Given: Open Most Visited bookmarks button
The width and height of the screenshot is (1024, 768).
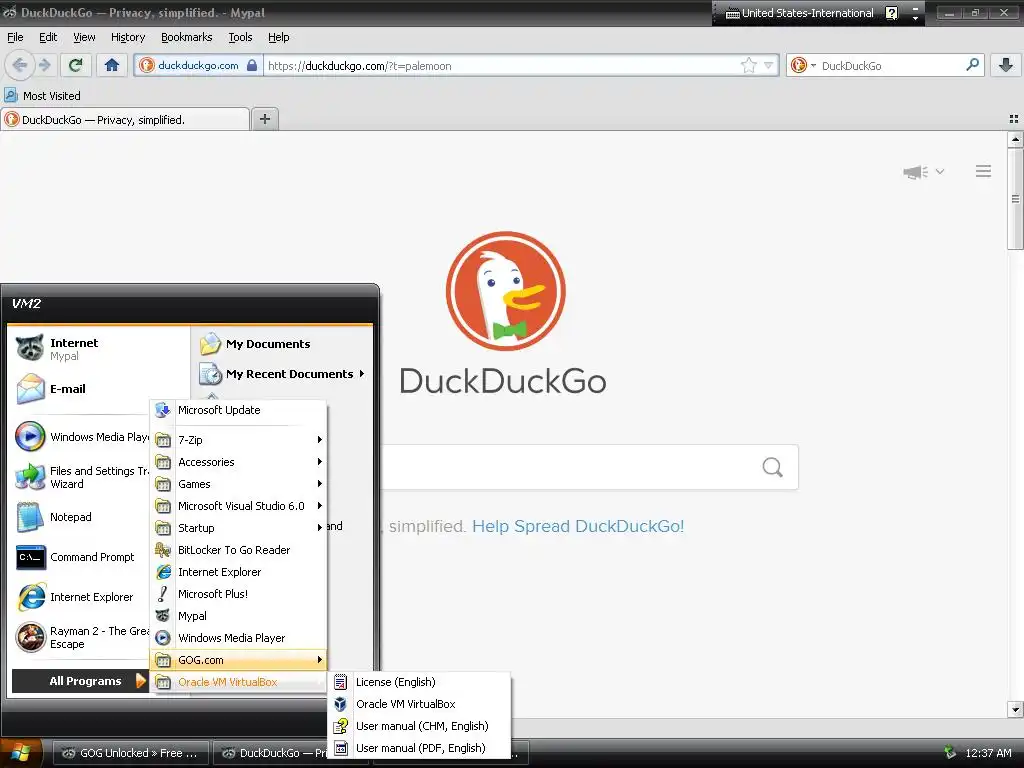Looking at the screenshot, I should (42, 95).
